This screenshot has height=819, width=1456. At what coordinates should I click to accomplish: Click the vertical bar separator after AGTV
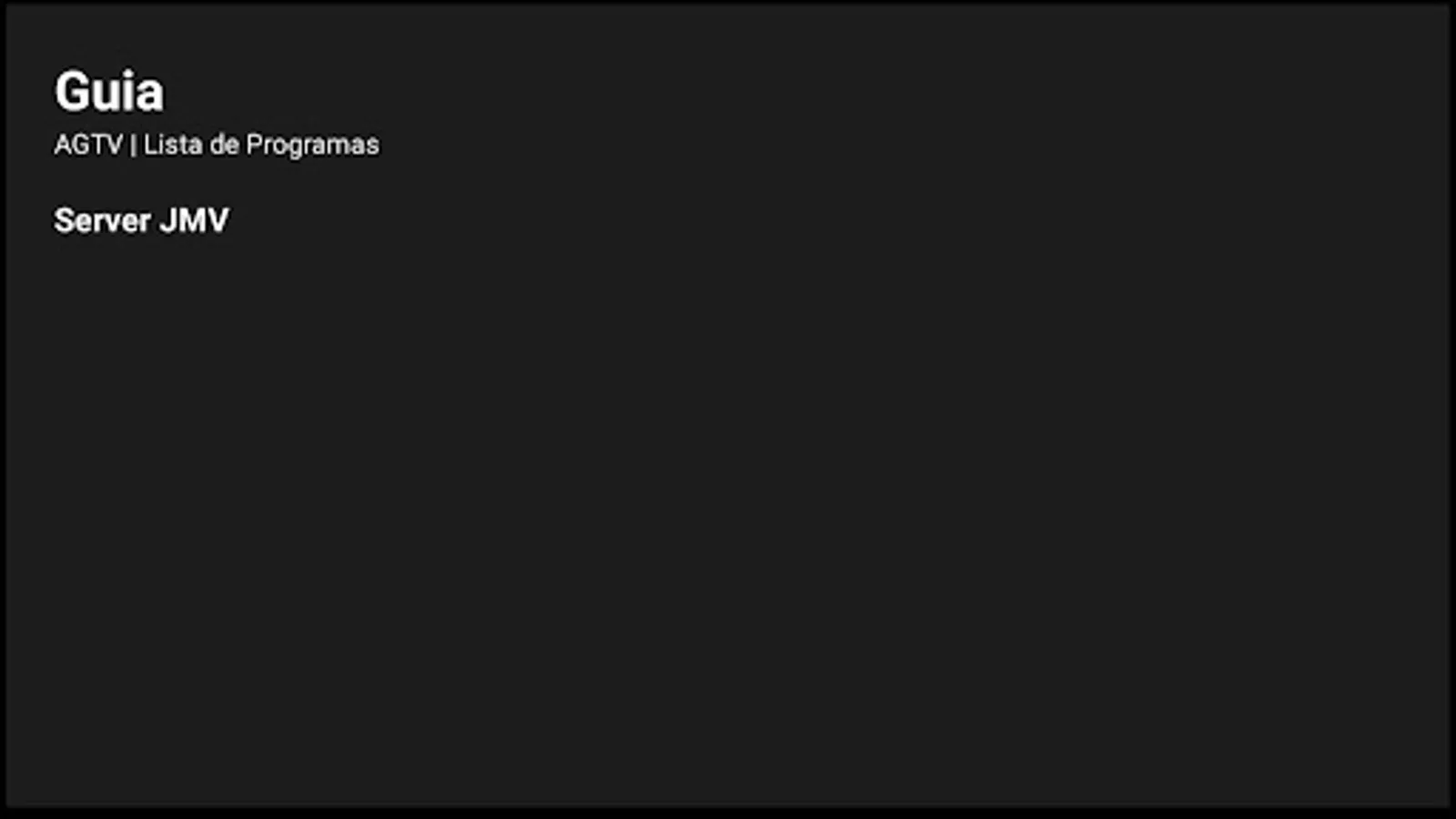(x=133, y=146)
